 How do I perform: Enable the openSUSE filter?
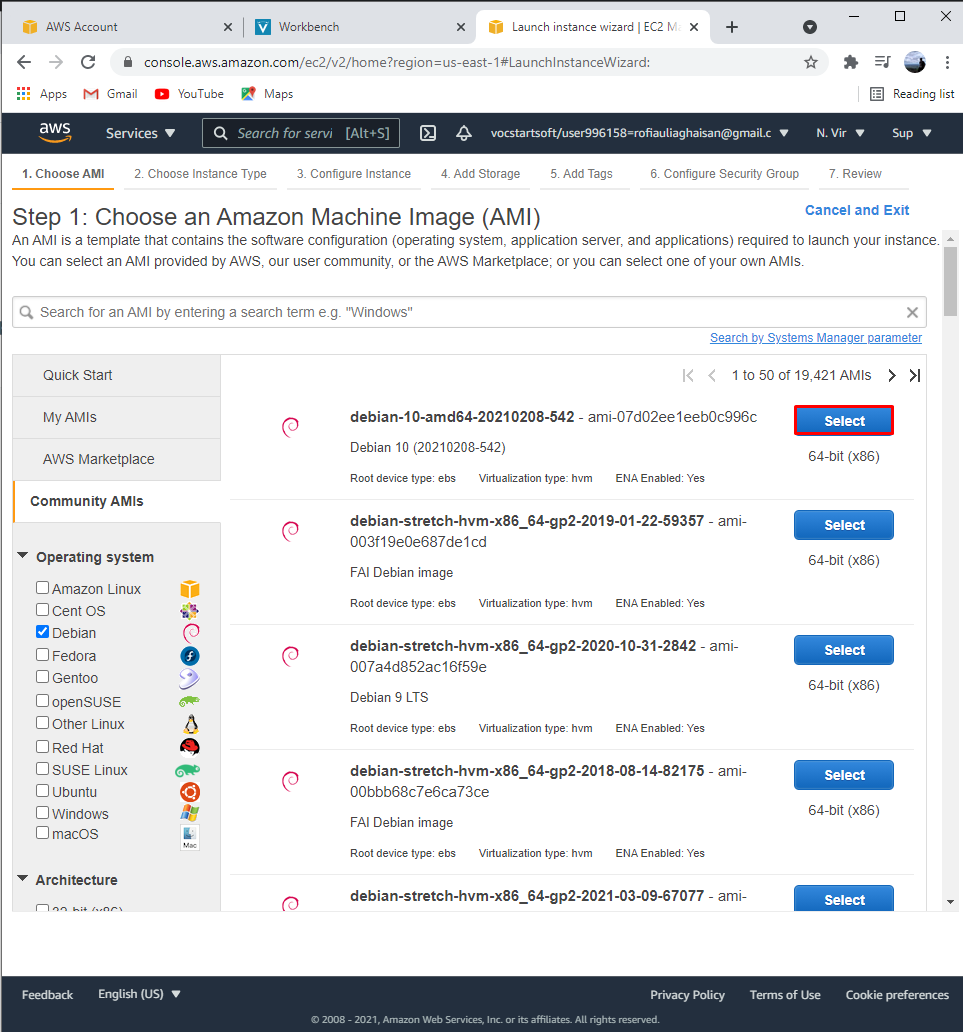[x=43, y=700]
